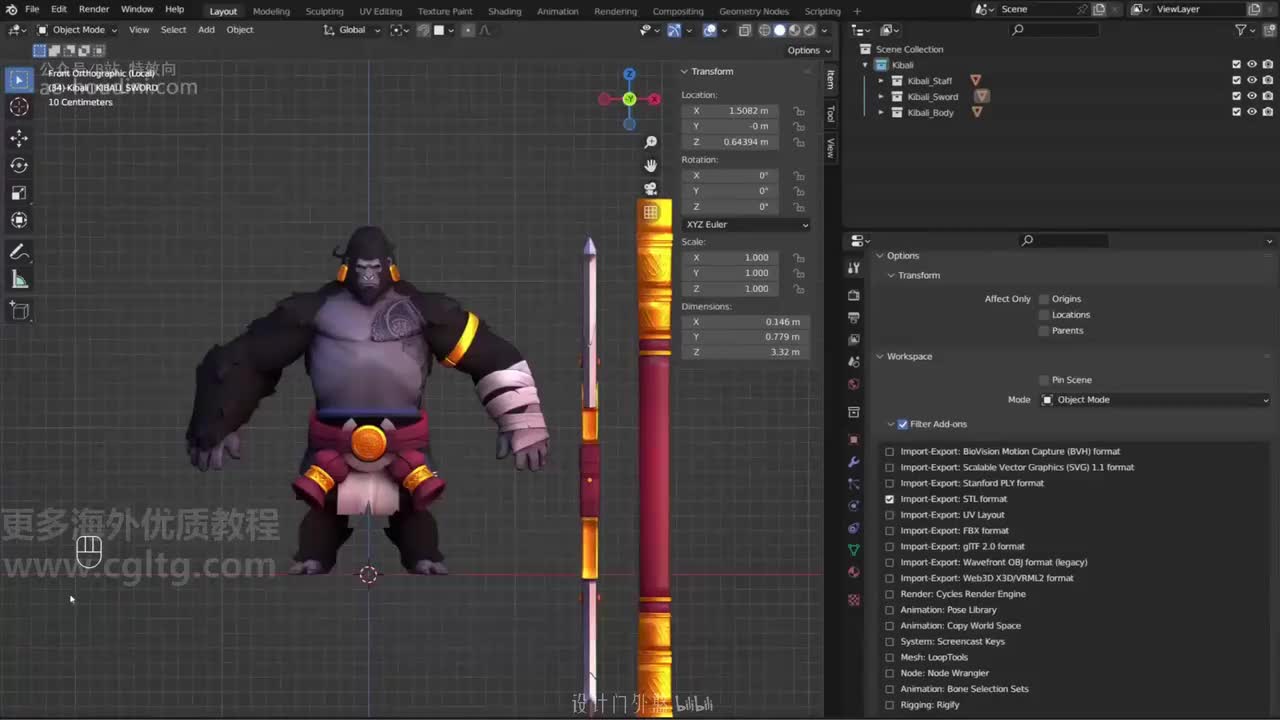
Task: Enable the Pin Scene checkbox
Action: [x=1044, y=380]
